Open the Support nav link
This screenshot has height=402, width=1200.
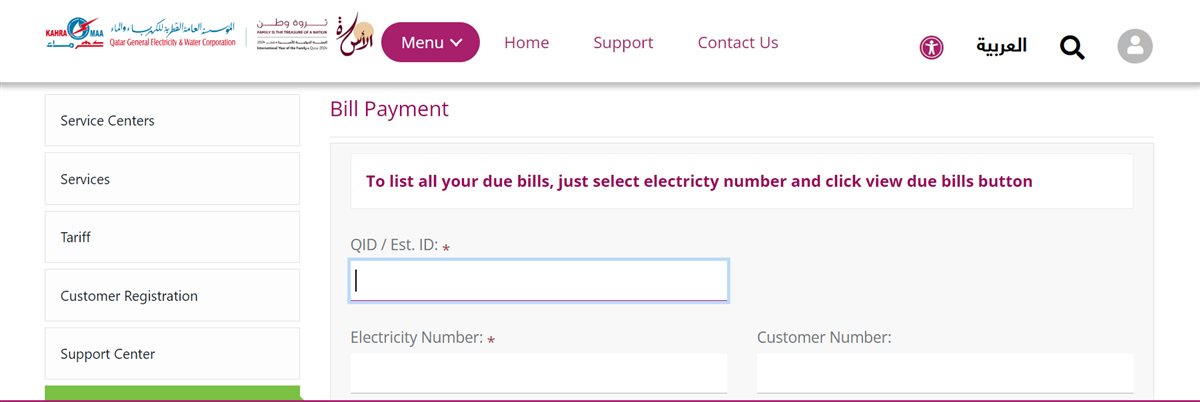tap(623, 42)
